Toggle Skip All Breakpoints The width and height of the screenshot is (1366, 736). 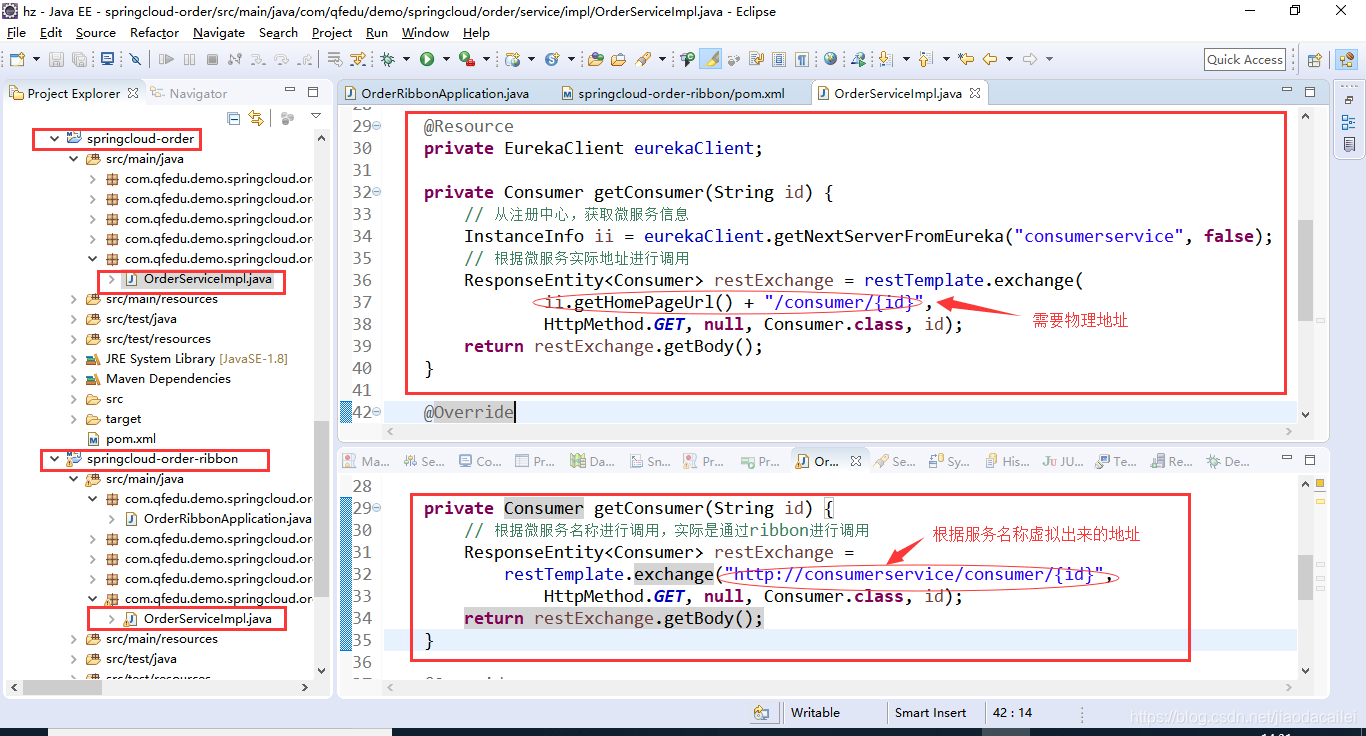click(x=135, y=59)
